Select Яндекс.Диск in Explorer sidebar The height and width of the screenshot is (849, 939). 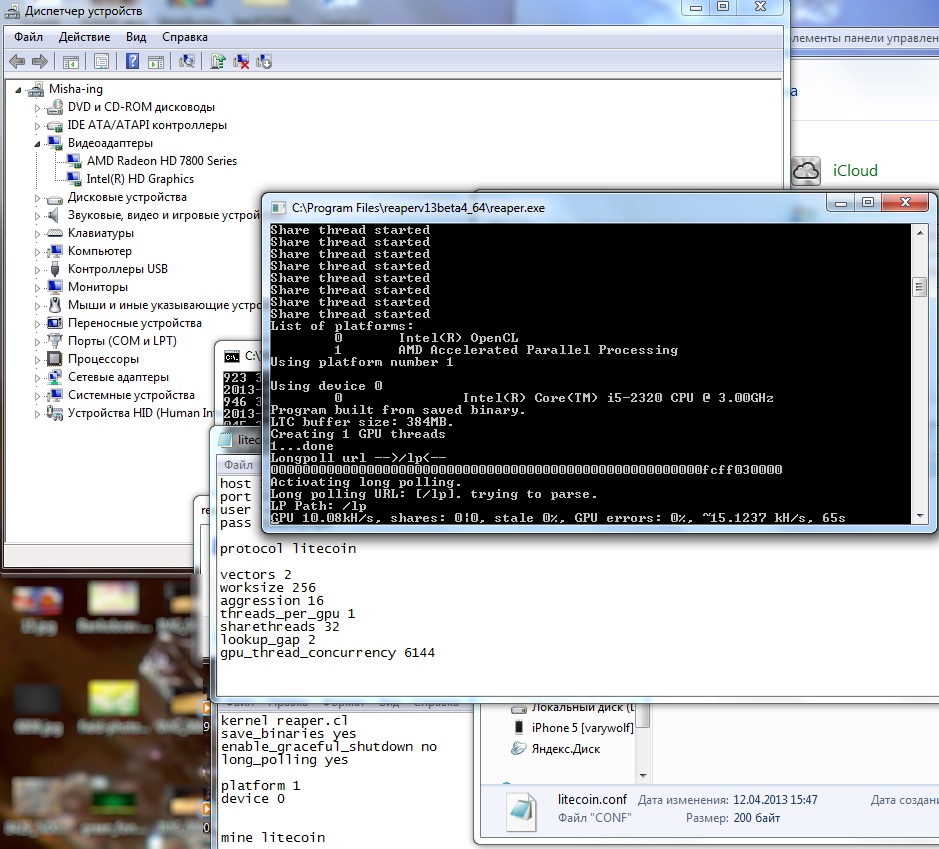(x=565, y=749)
